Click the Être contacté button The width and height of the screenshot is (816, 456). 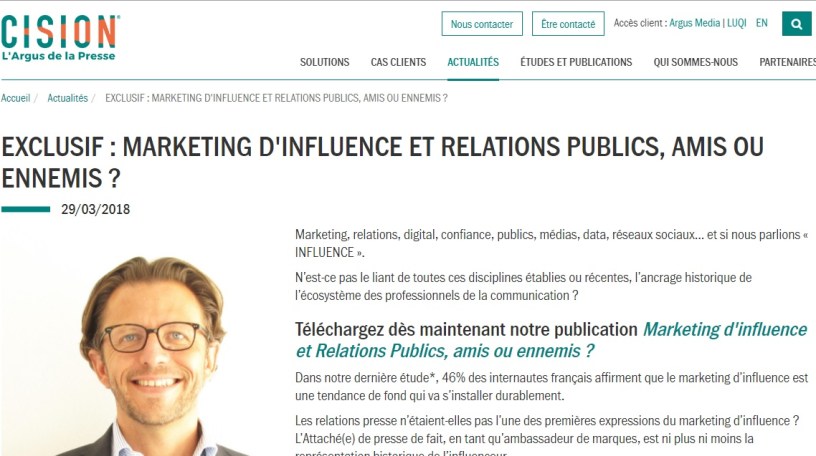(x=568, y=24)
